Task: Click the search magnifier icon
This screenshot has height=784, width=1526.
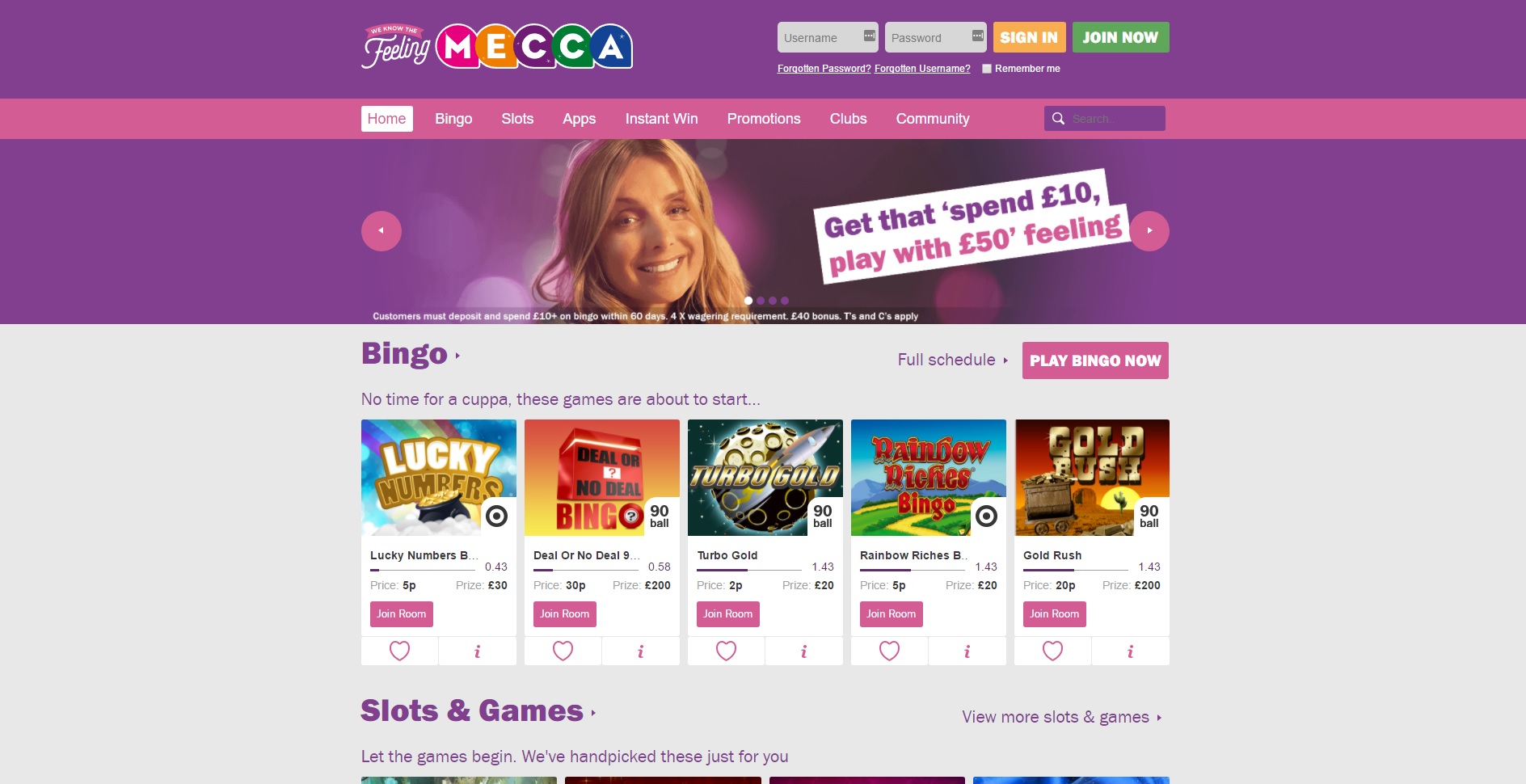Action: click(1058, 119)
